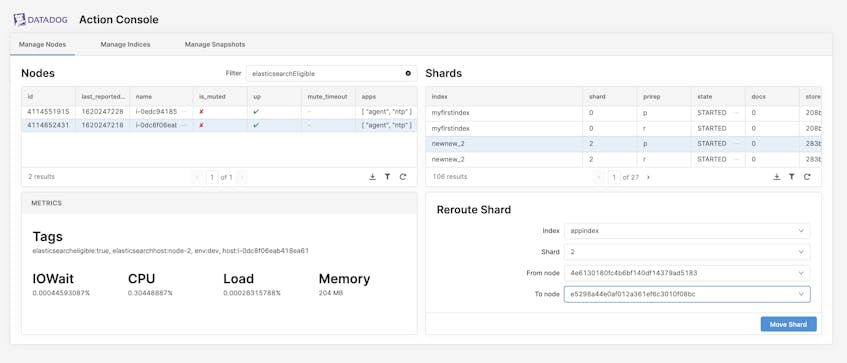Click the green check for node 4114551915
The width and height of the screenshot is (847, 363).
point(257,111)
